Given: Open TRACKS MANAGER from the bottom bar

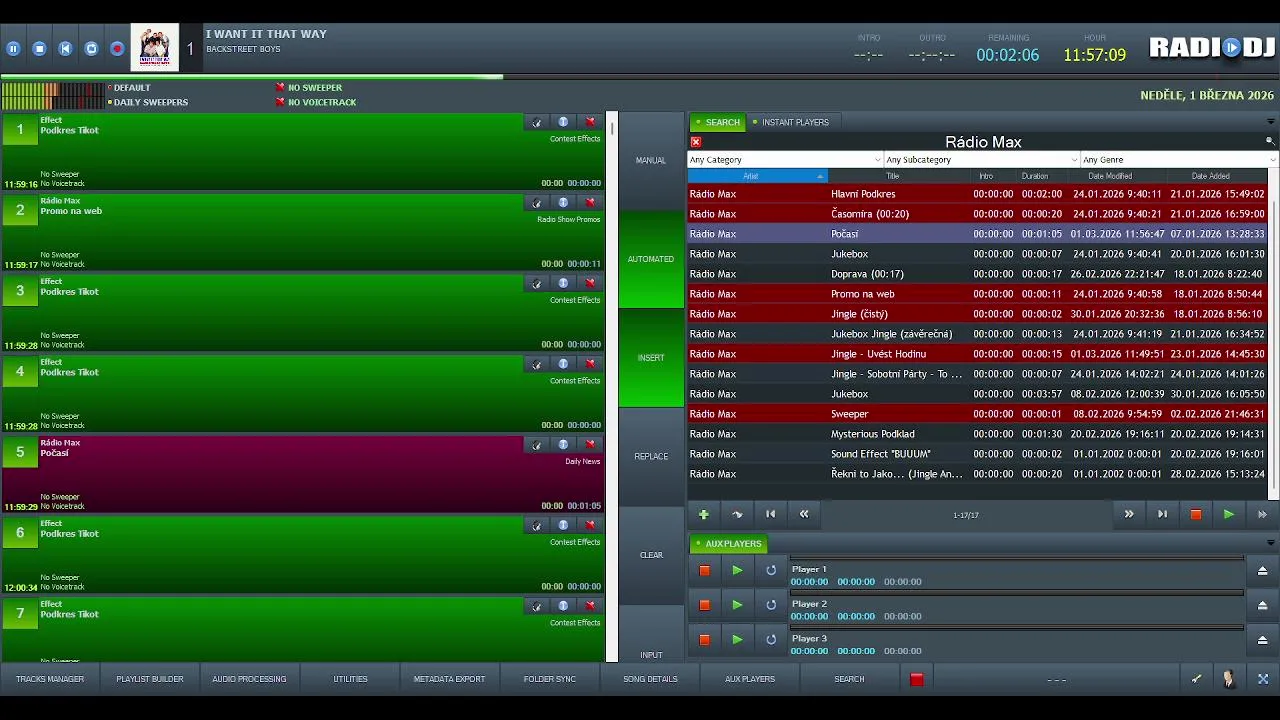Looking at the screenshot, I should (x=50, y=679).
